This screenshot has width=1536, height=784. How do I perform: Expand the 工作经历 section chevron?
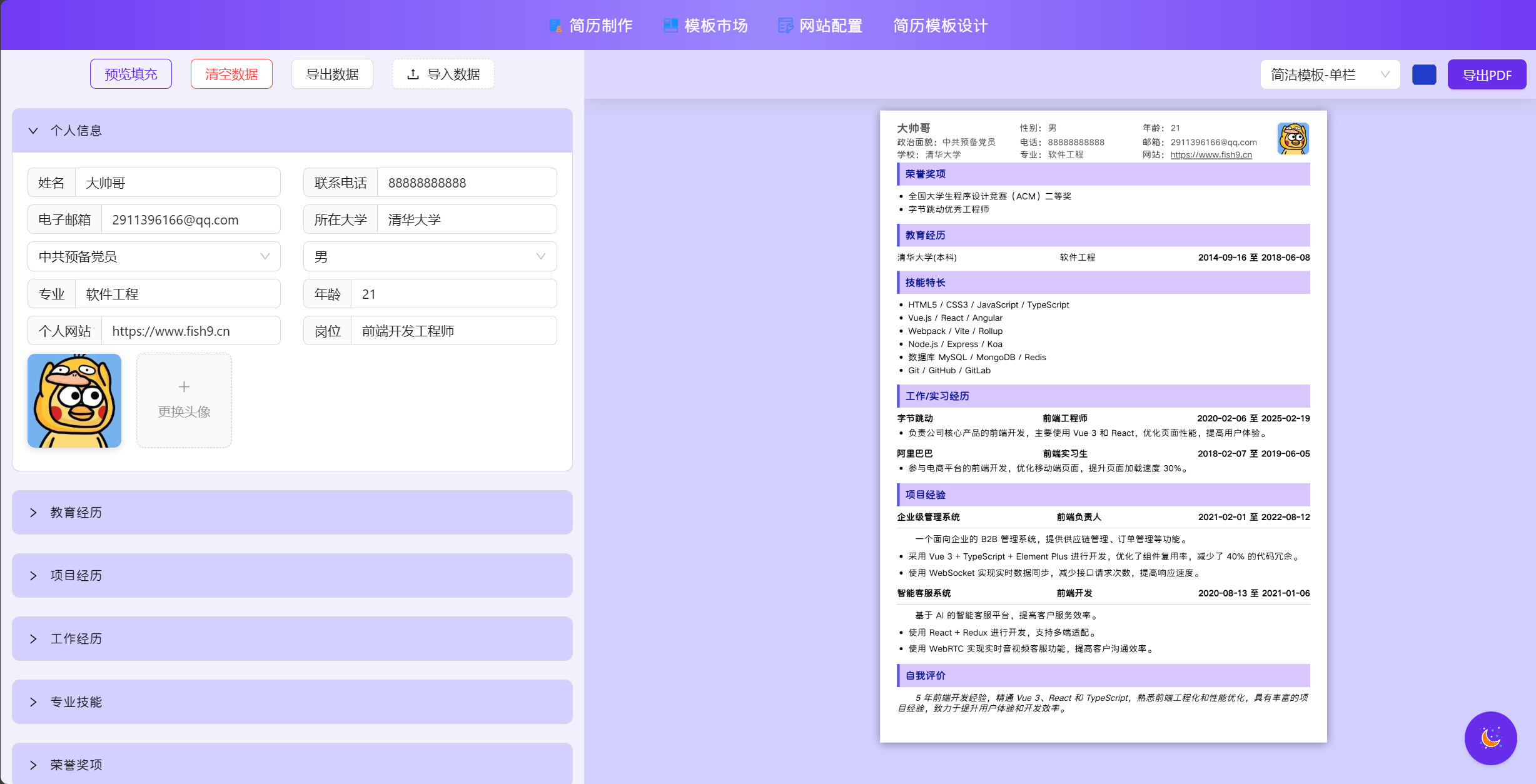tap(33, 639)
